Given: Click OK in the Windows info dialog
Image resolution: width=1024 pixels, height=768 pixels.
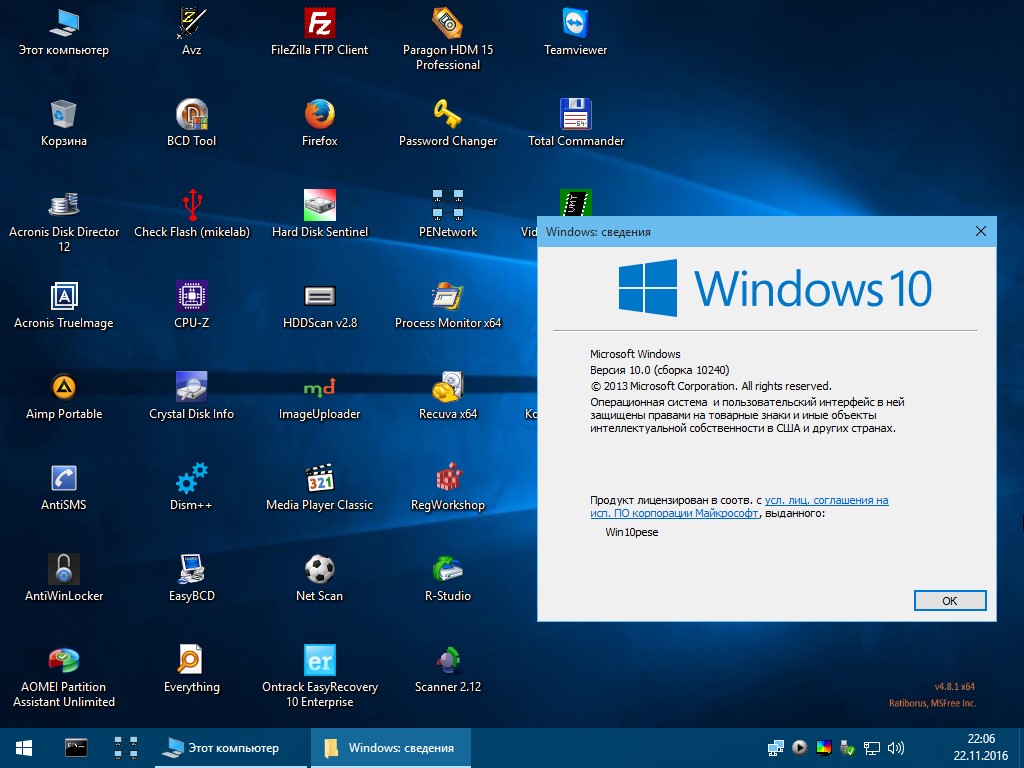Looking at the screenshot, I should click(949, 600).
